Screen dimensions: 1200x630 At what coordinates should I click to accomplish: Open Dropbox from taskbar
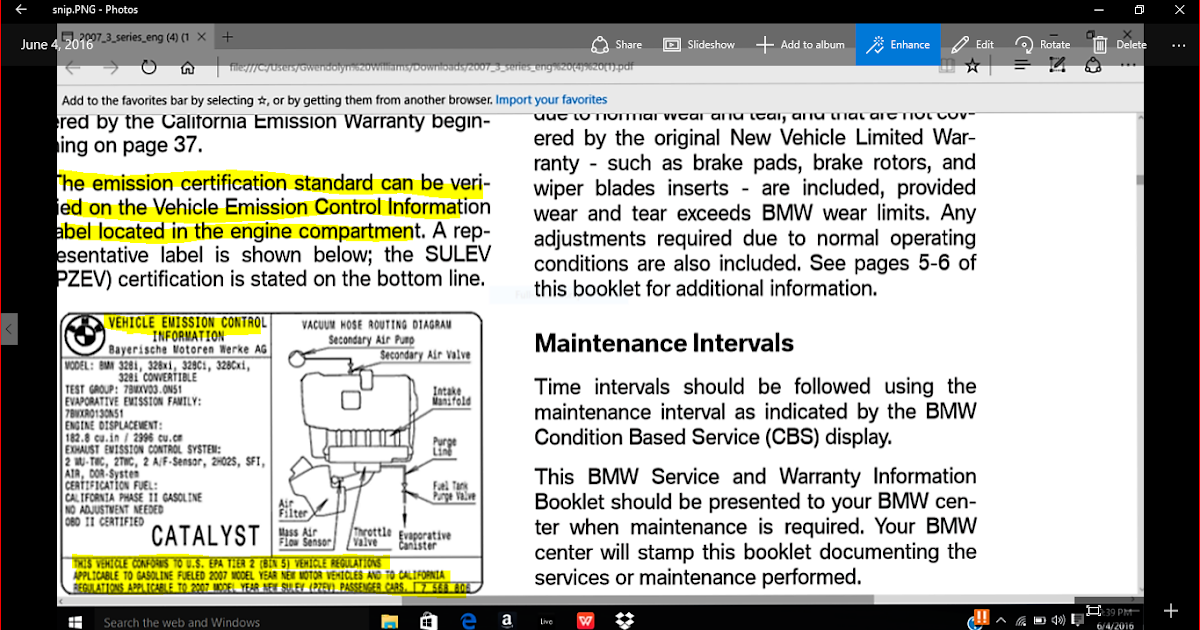point(625,621)
